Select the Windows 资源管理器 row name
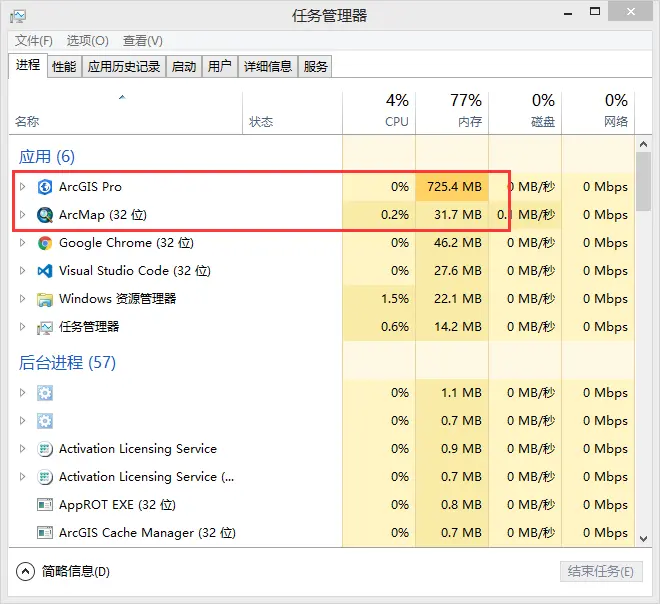The width and height of the screenshot is (660, 604). 117,299
